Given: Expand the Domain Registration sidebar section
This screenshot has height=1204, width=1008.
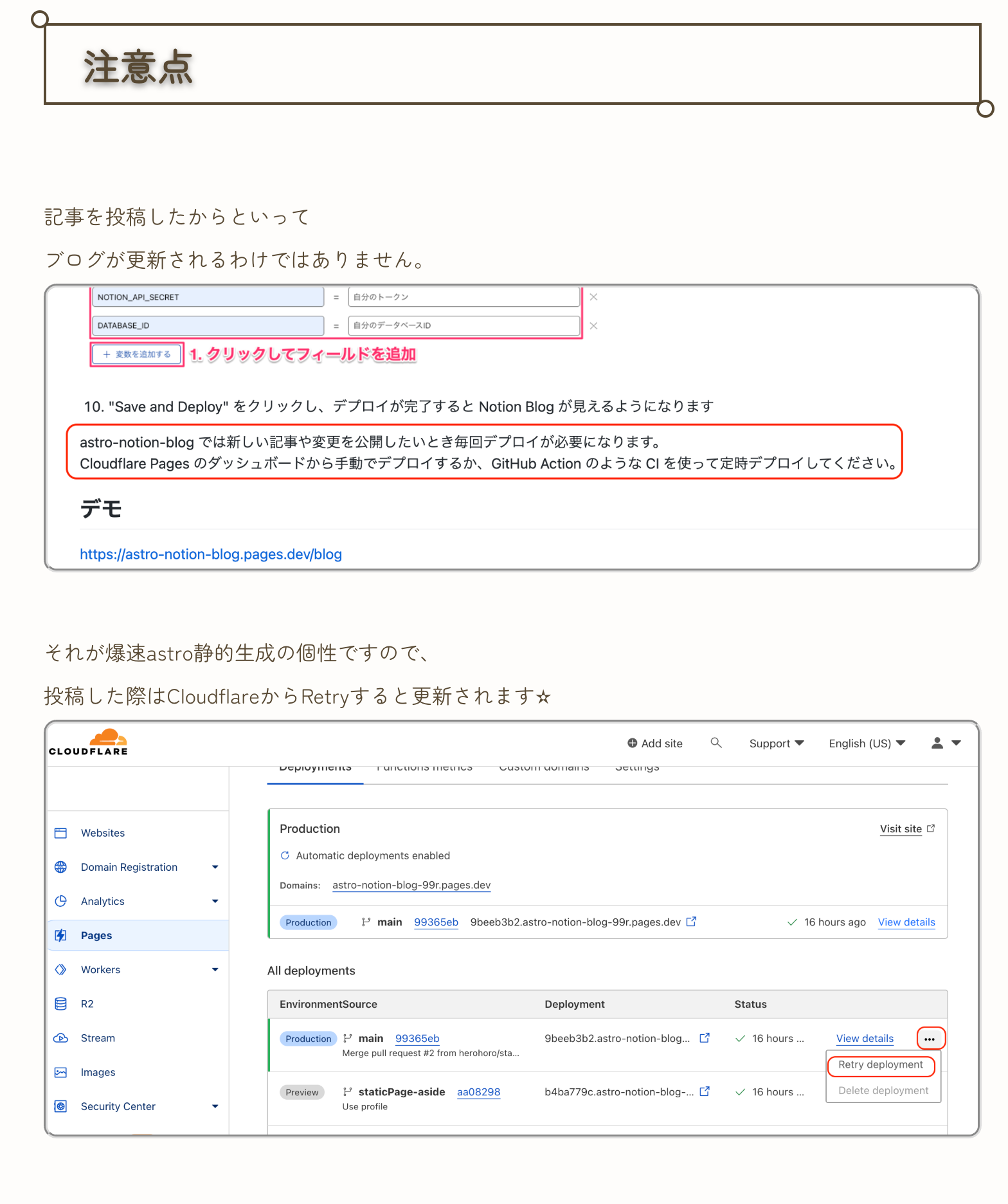Looking at the screenshot, I should (215, 867).
